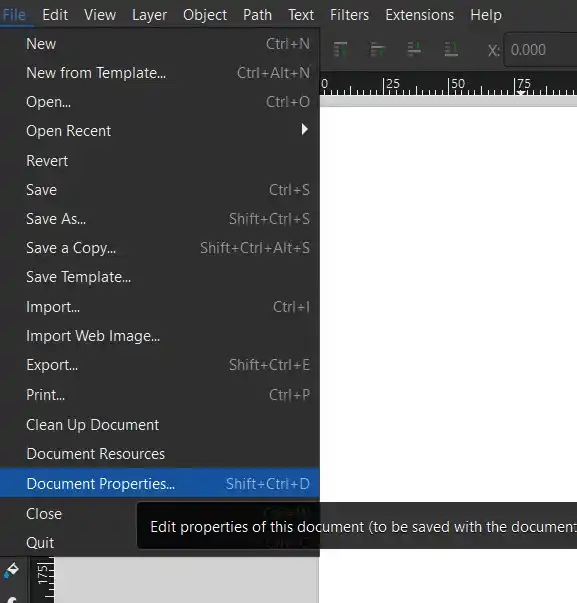Choose Close in the File menu
Viewport: 577px width, 603px height.
(x=44, y=514)
